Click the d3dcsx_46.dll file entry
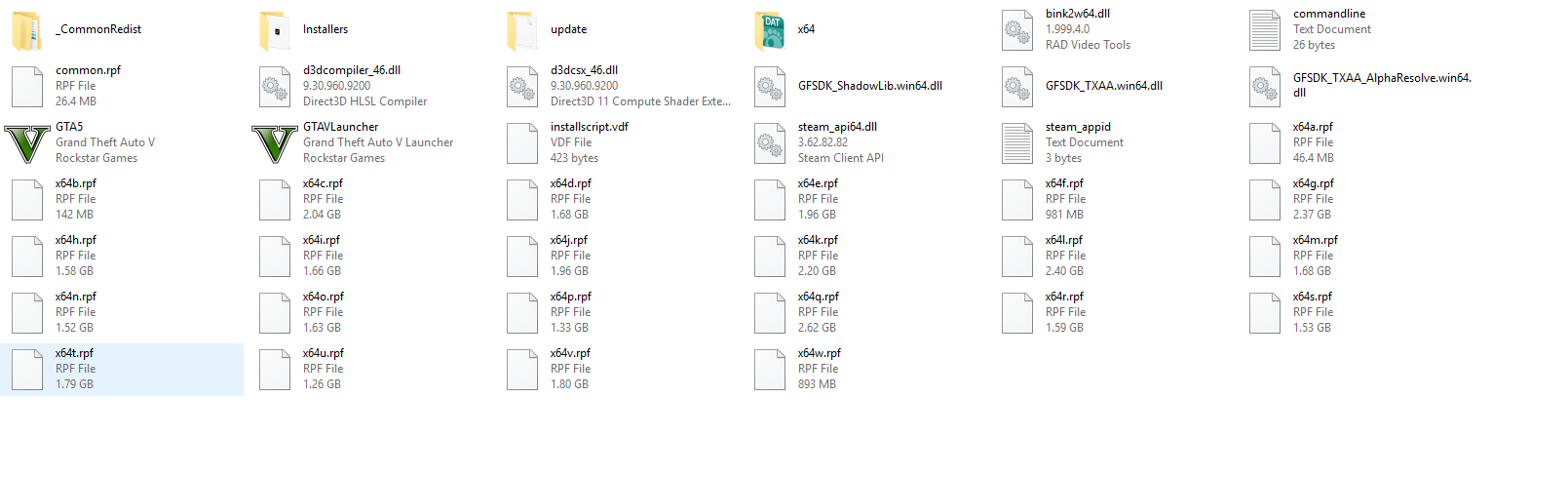 (619, 87)
